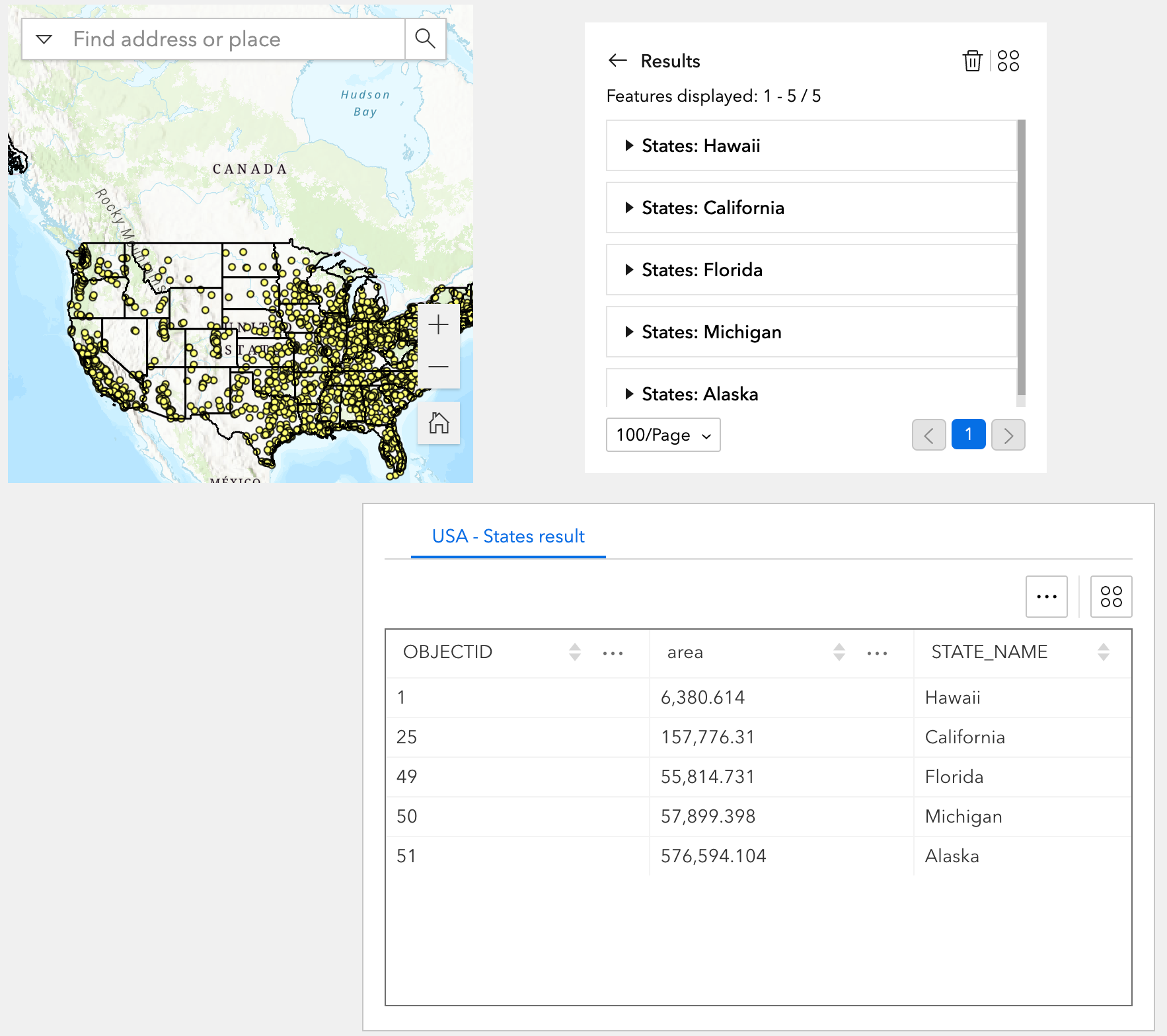Viewport: 1167px width, 1036px height.
Task: Zoom in on the map
Action: 438,325
